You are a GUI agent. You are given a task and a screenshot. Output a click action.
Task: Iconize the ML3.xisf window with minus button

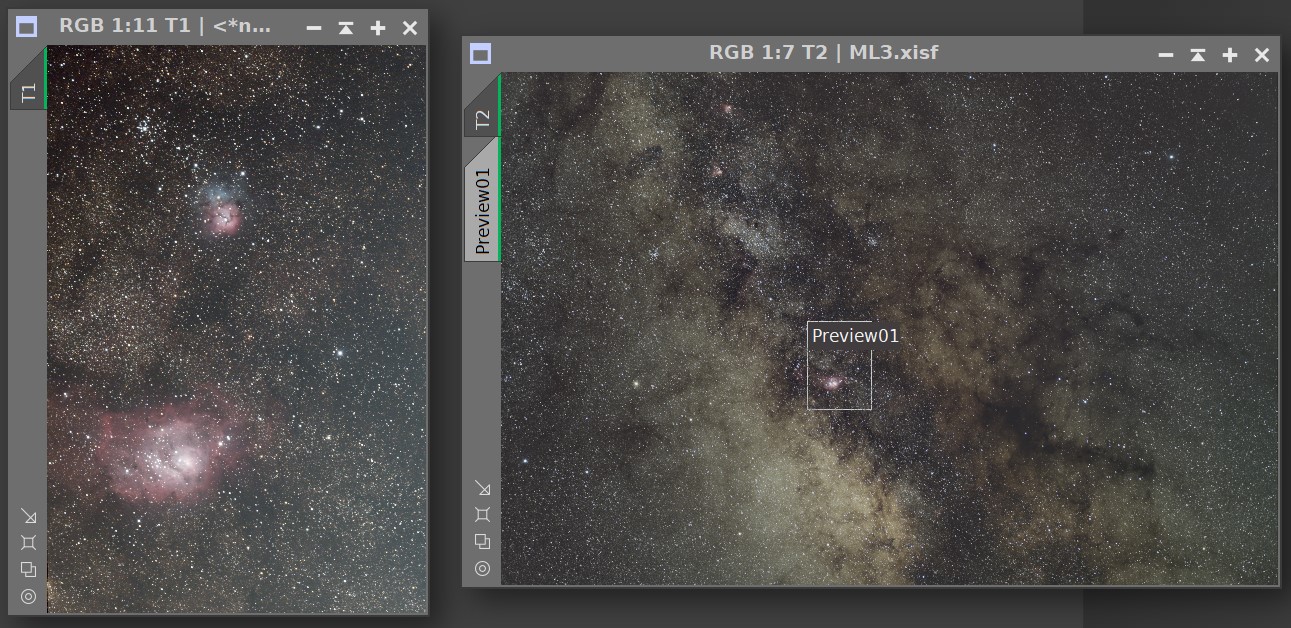(1165, 55)
